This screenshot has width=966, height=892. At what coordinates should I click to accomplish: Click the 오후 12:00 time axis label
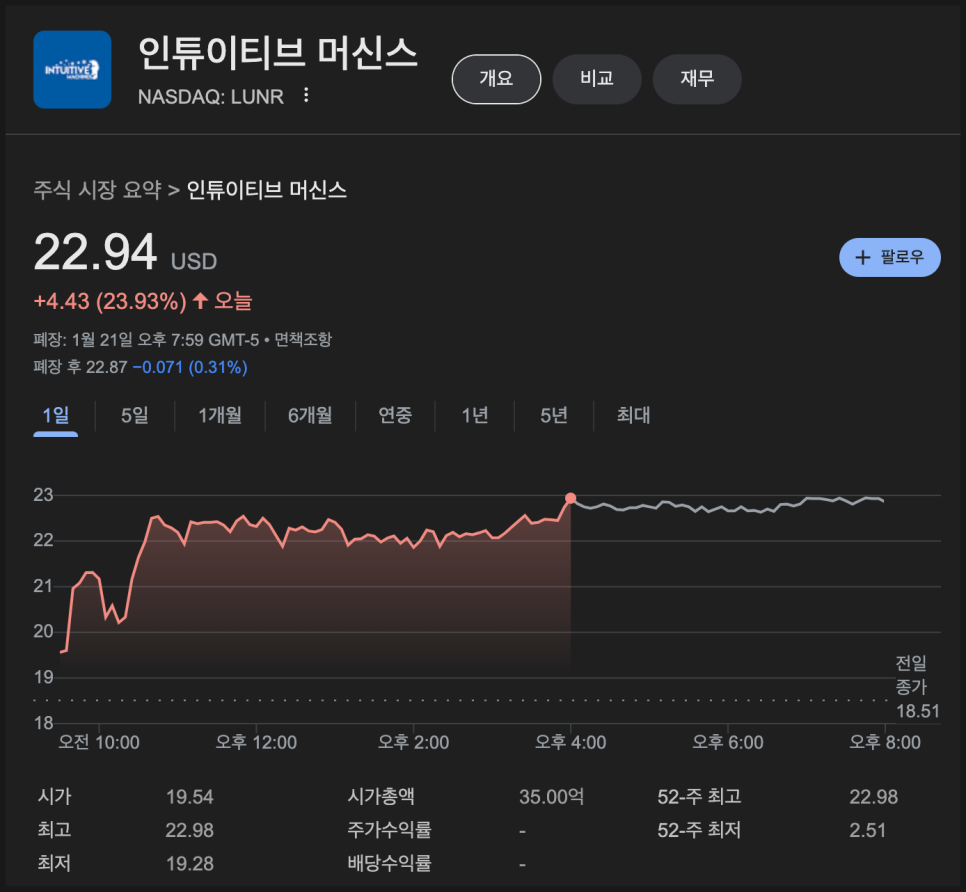coord(256,742)
